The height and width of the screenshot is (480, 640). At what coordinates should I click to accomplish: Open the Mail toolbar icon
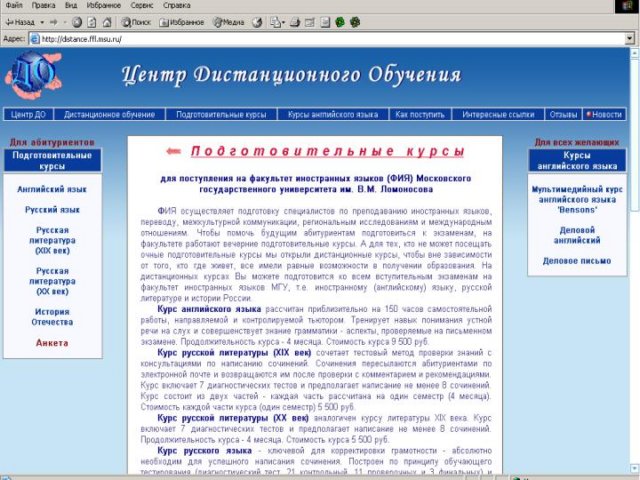(x=278, y=22)
